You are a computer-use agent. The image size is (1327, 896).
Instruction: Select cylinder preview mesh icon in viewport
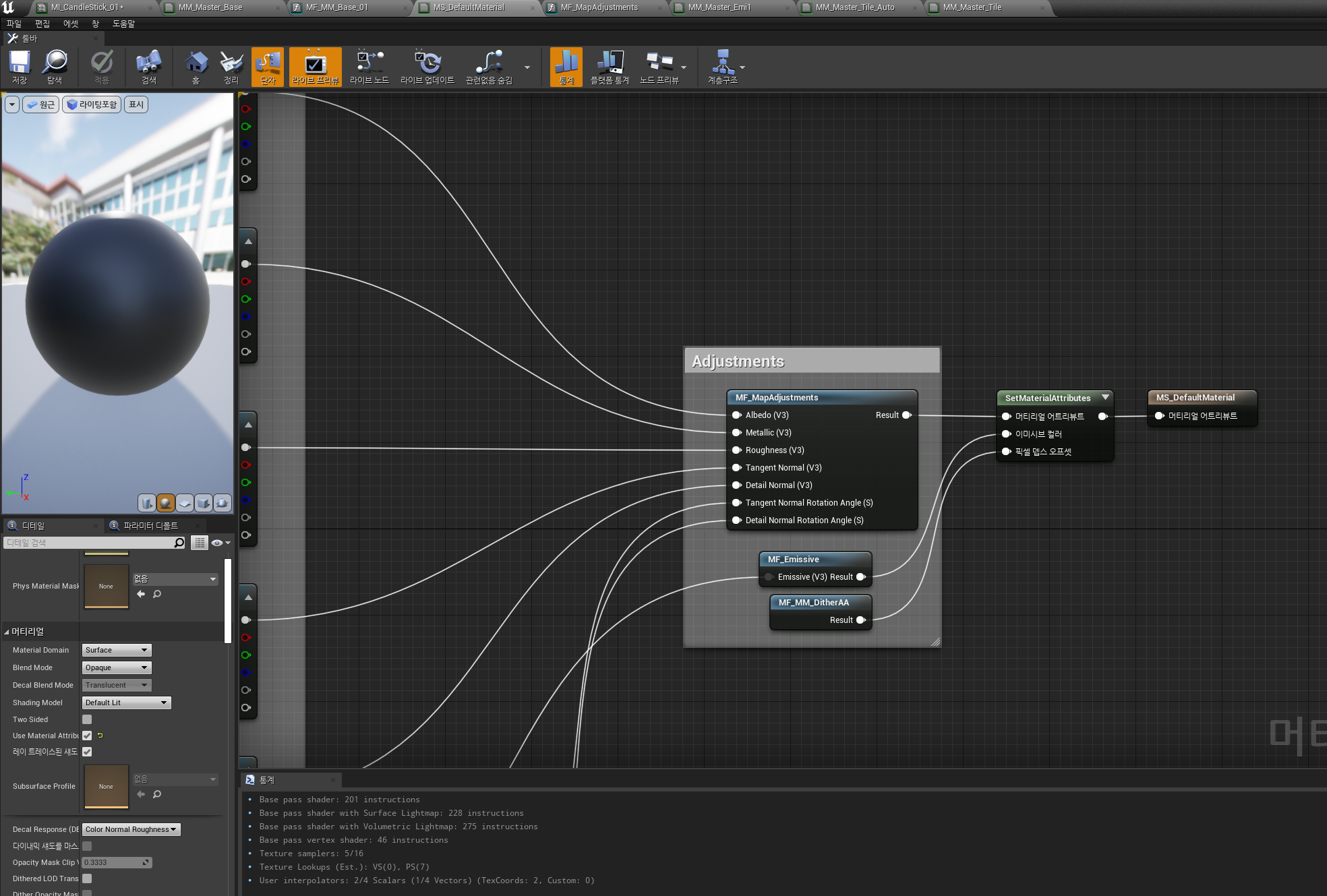point(147,503)
